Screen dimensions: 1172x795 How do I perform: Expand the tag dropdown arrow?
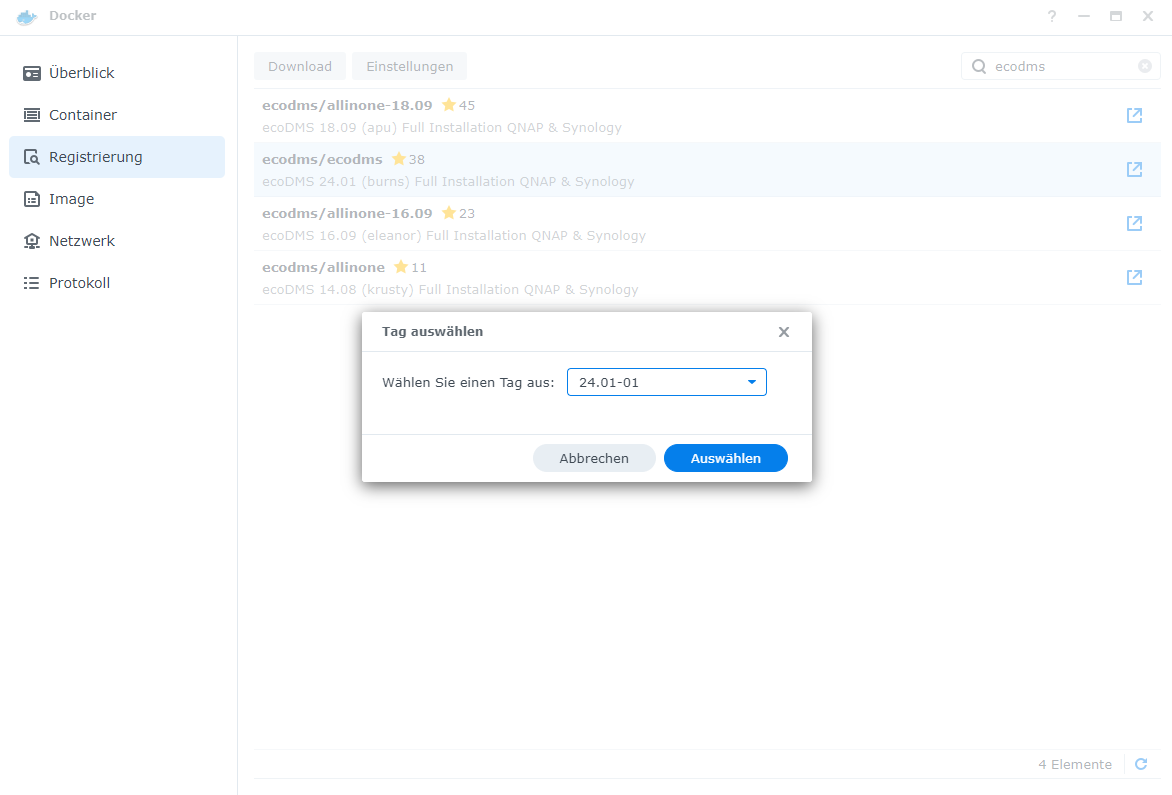point(752,382)
